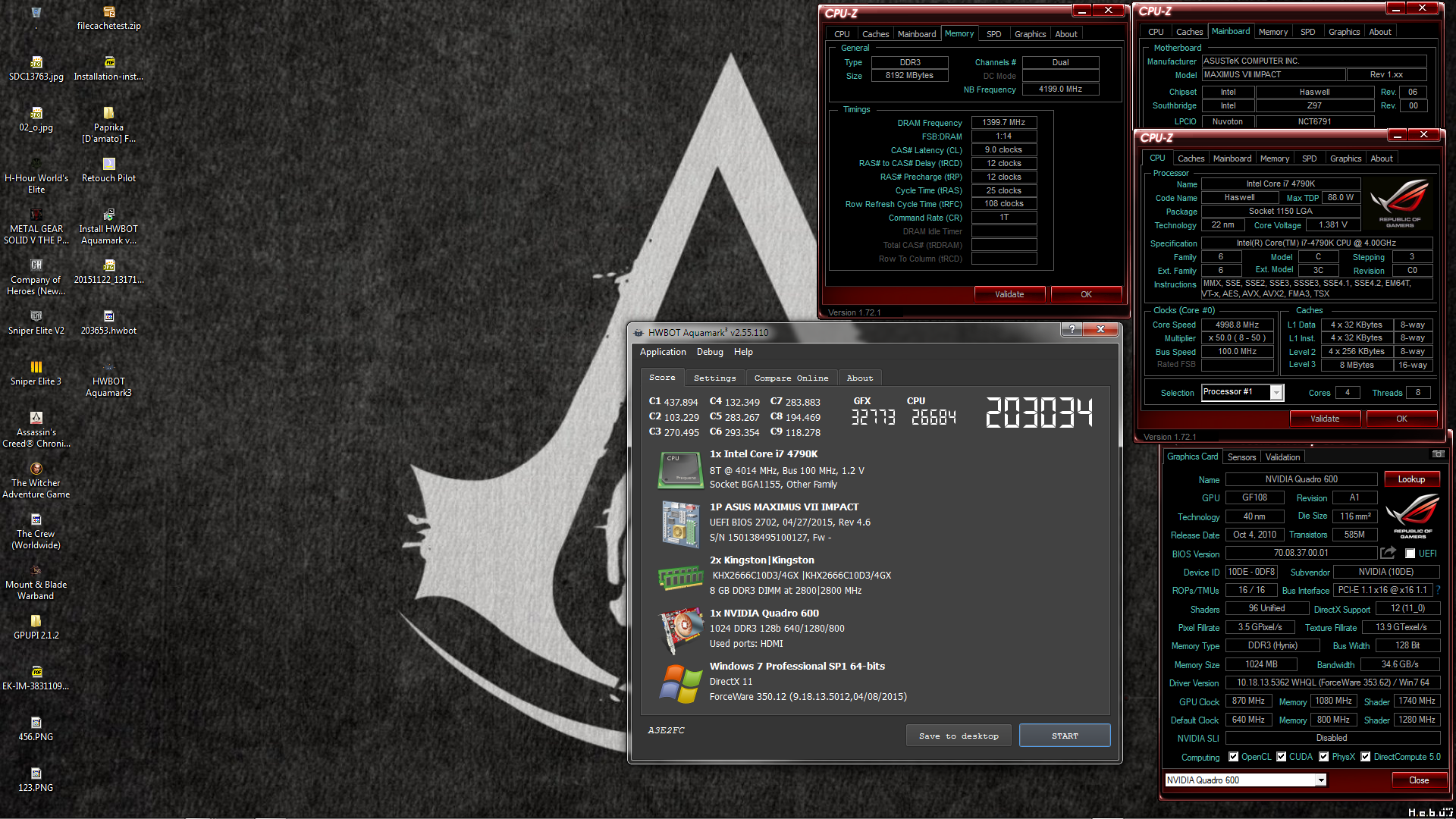The height and width of the screenshot is (819, 1456).
Task: Open the Application menu in Aquamark
Action: tap(663, 352)
